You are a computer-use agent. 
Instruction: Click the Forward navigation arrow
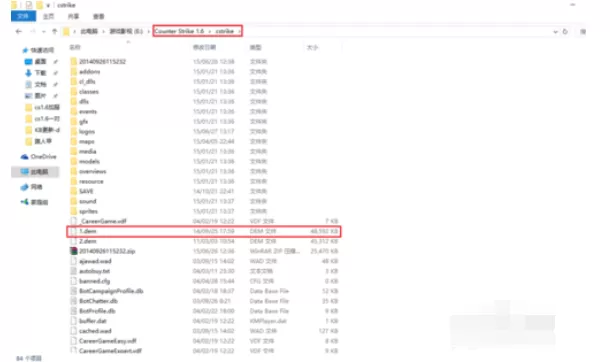coord(33,31)
